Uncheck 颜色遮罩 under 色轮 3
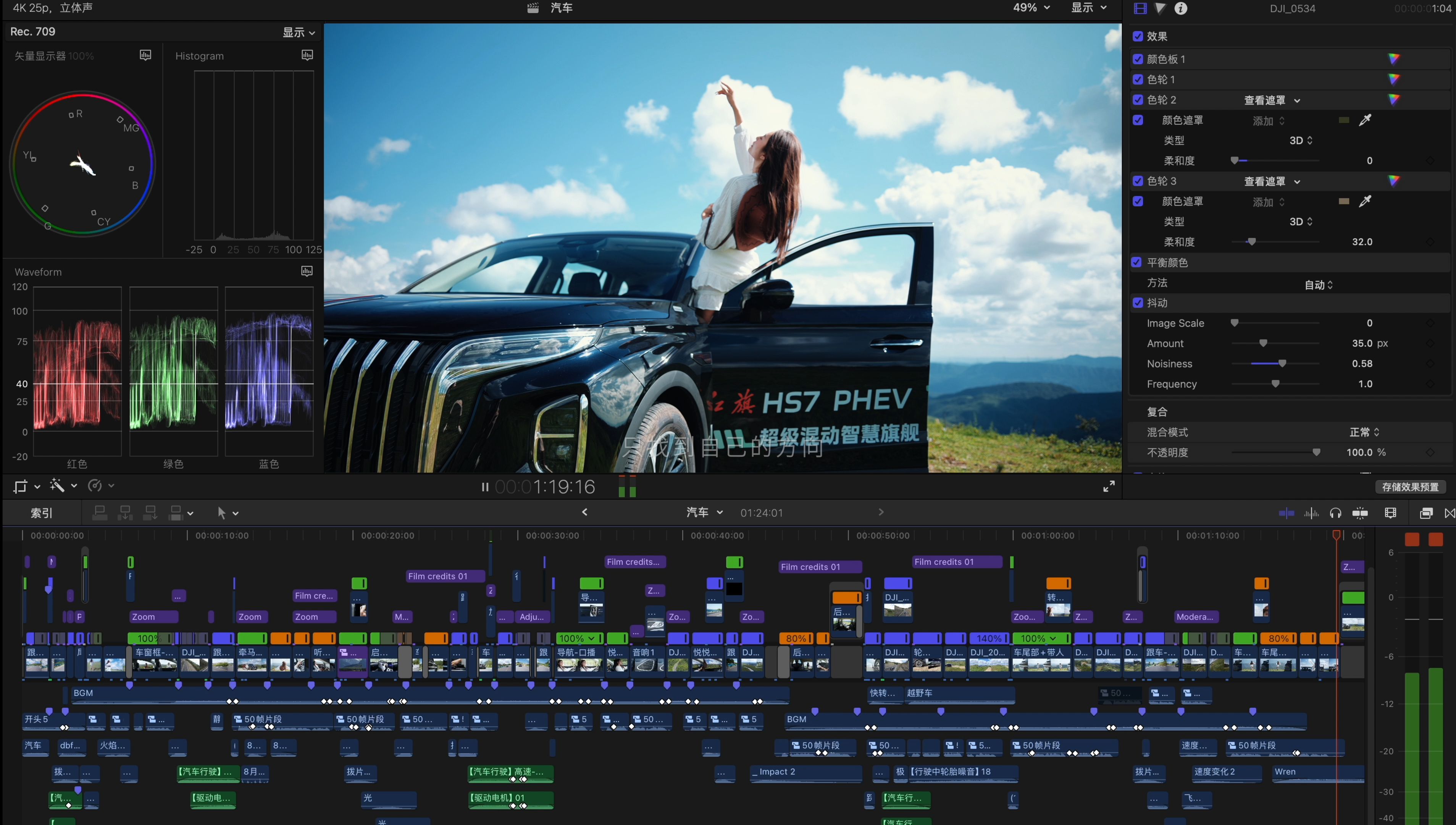Screen dimensions: 1456x825 click(x=1138, y=201)
